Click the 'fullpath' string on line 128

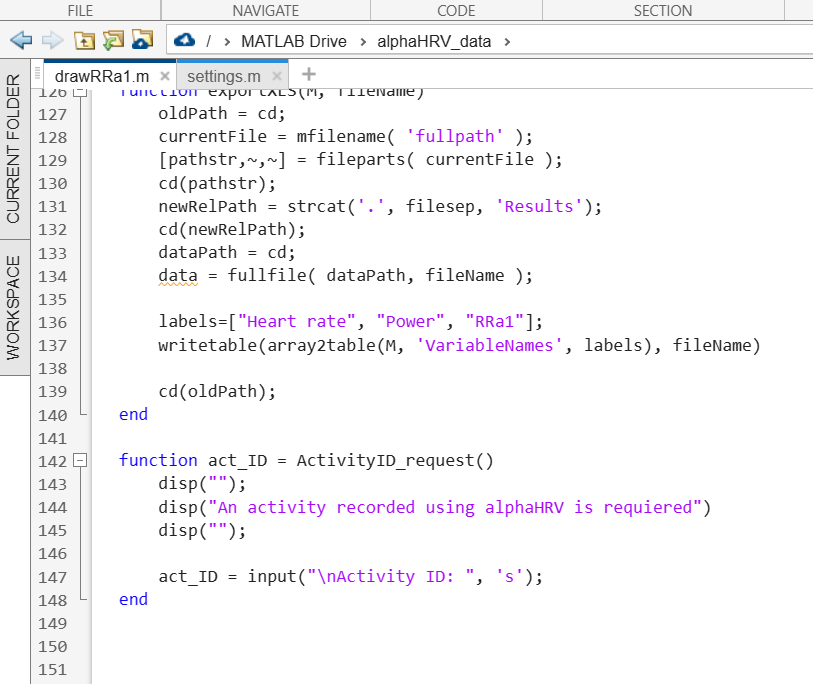pos(454,136)
